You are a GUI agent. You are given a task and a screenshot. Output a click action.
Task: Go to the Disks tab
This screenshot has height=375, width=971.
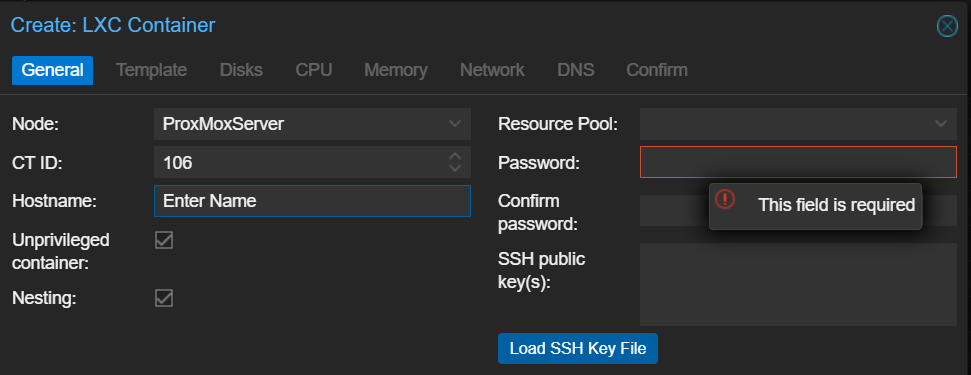pyautogui.click(x=242, y=70)
